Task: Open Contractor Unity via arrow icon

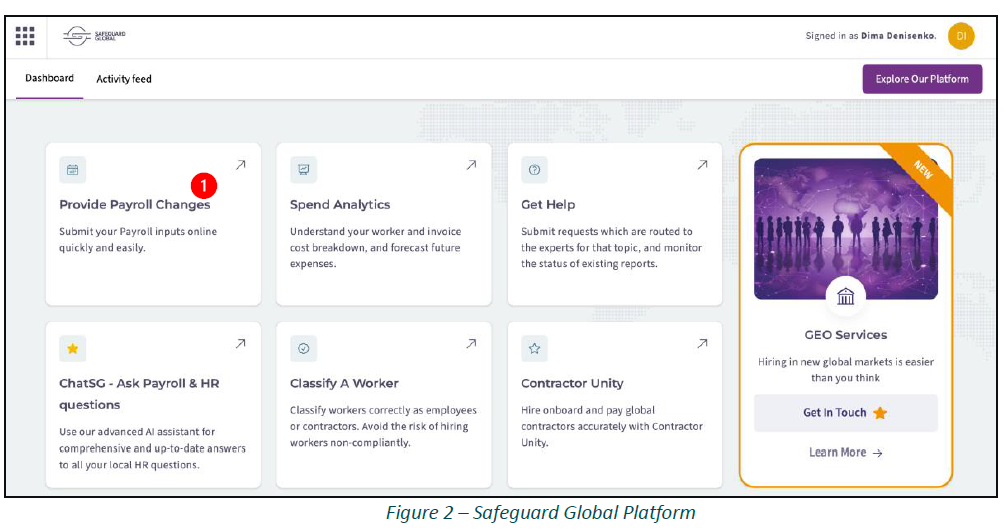Action: click(x=703, y=344)
